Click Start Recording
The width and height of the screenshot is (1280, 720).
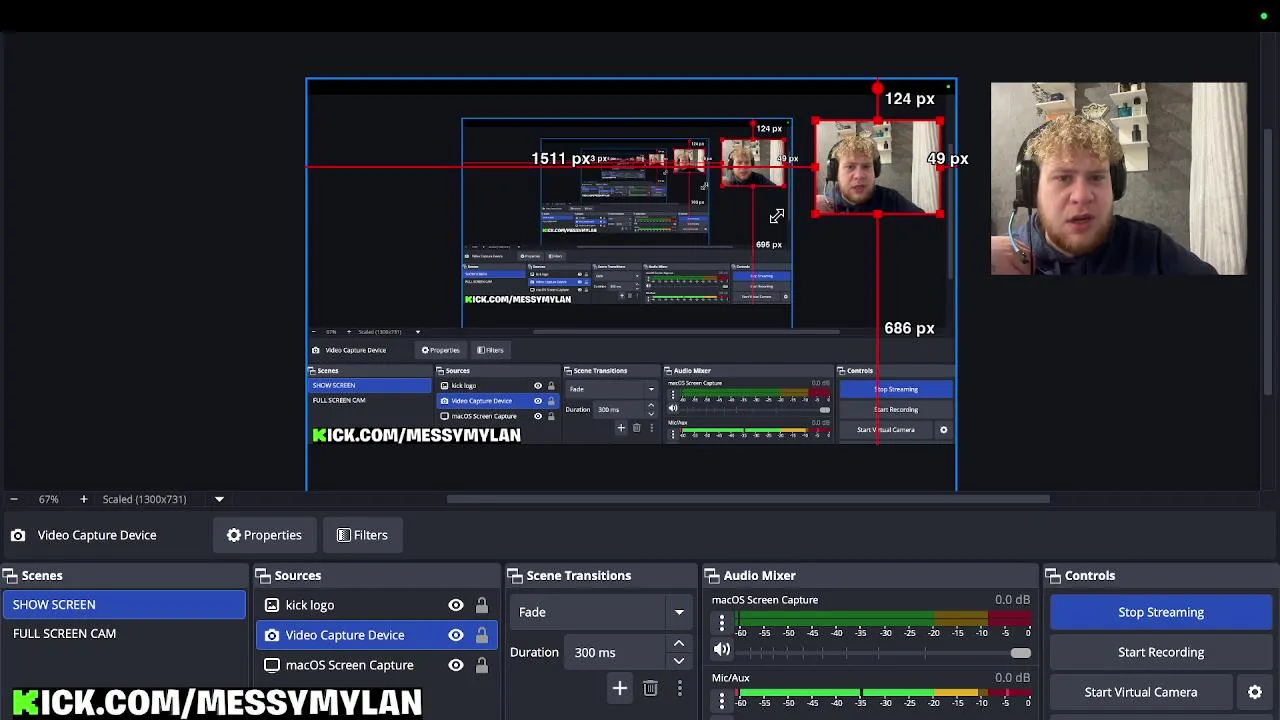coord(1161,652)
